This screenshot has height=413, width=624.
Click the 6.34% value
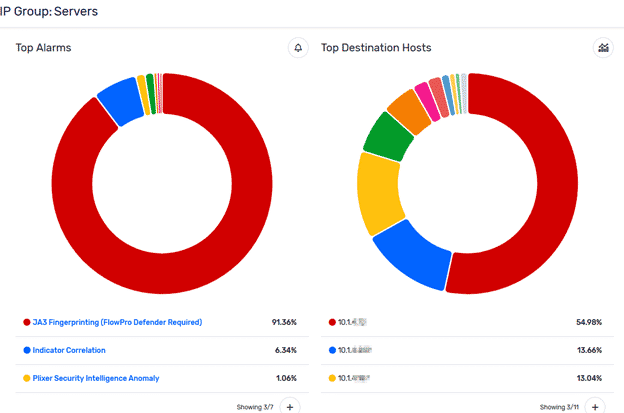pos(286,350)
